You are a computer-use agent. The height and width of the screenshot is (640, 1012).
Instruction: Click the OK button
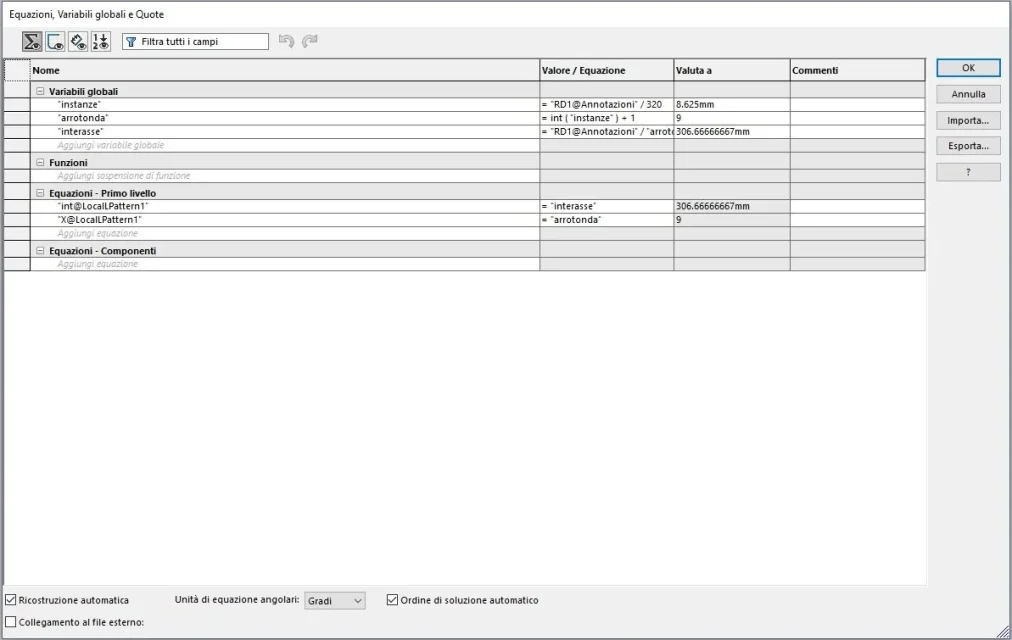[968, 68]
